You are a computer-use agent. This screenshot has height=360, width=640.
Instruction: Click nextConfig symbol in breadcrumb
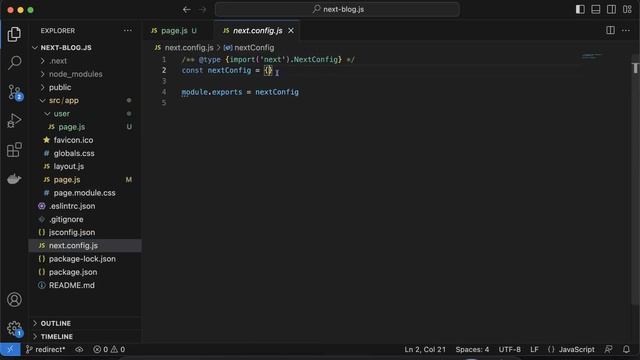(x=254, y=48)
